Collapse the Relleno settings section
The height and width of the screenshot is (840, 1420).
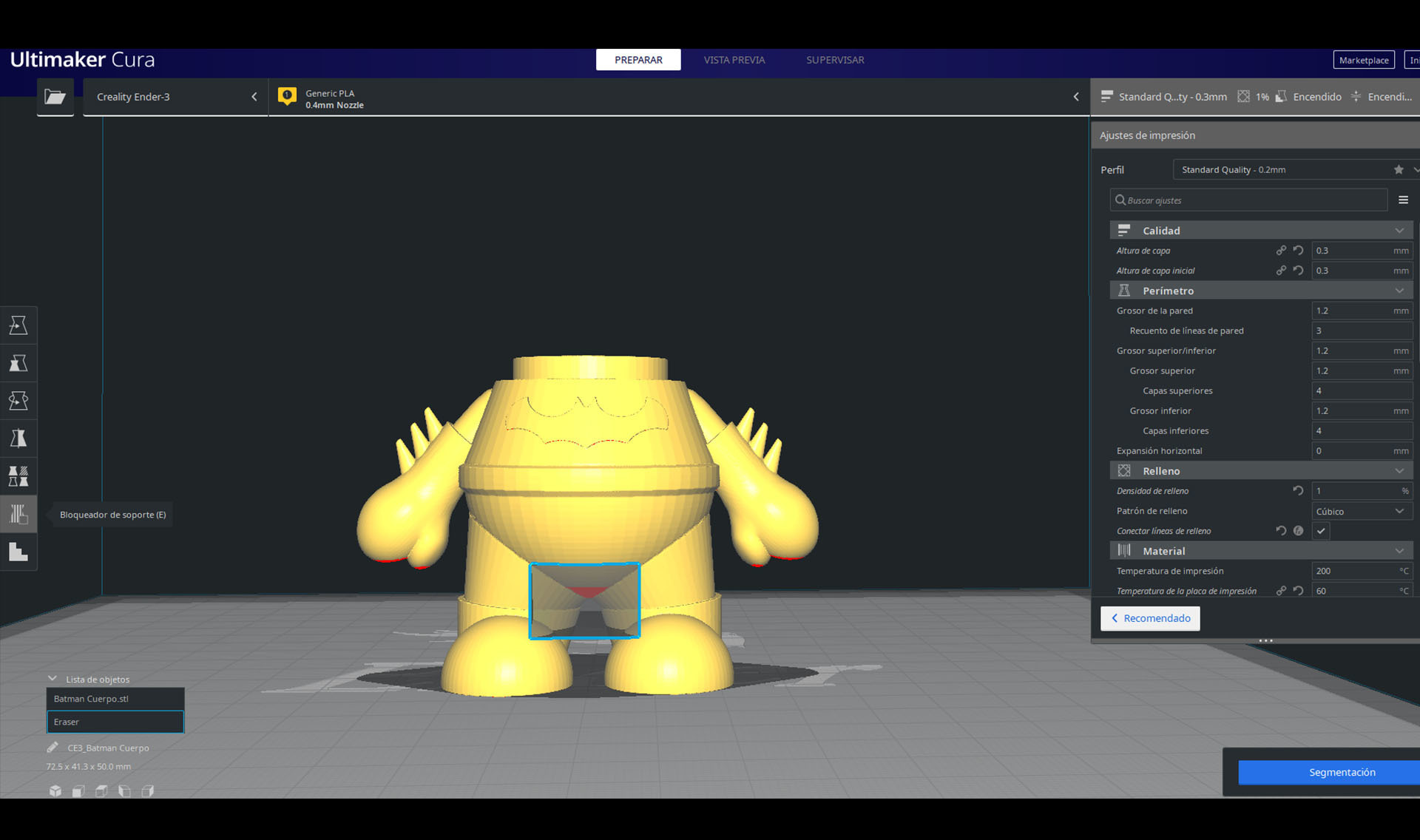pos(1261,471)
